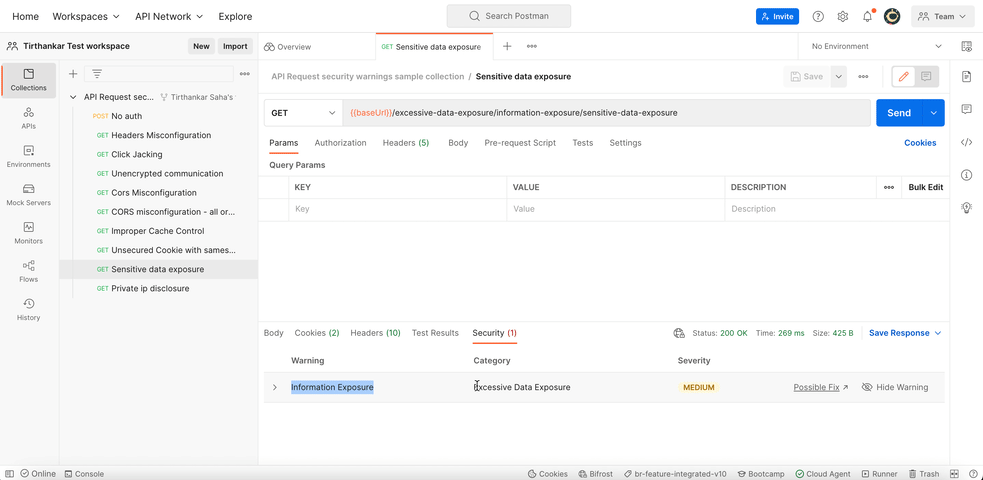Image resolution: width=983 pixels, height=480 pixels.
Task: Open query params column options three-dot icon
Action: 888,187
